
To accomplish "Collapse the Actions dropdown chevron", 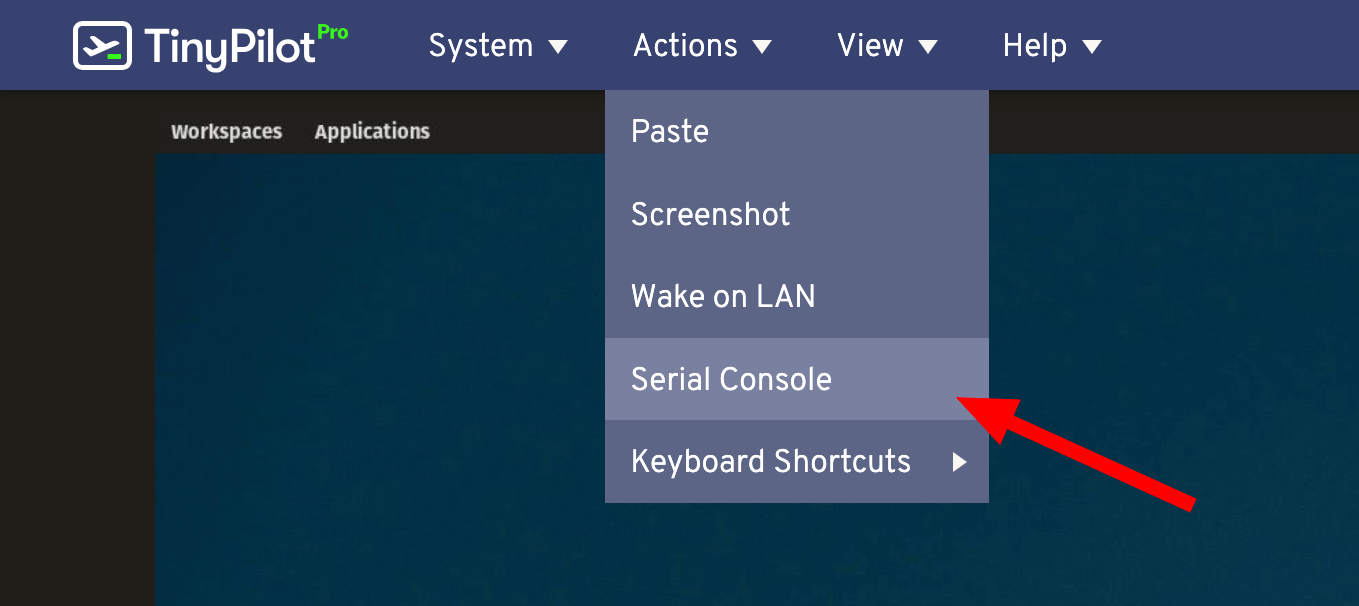I will coord(762,46).
